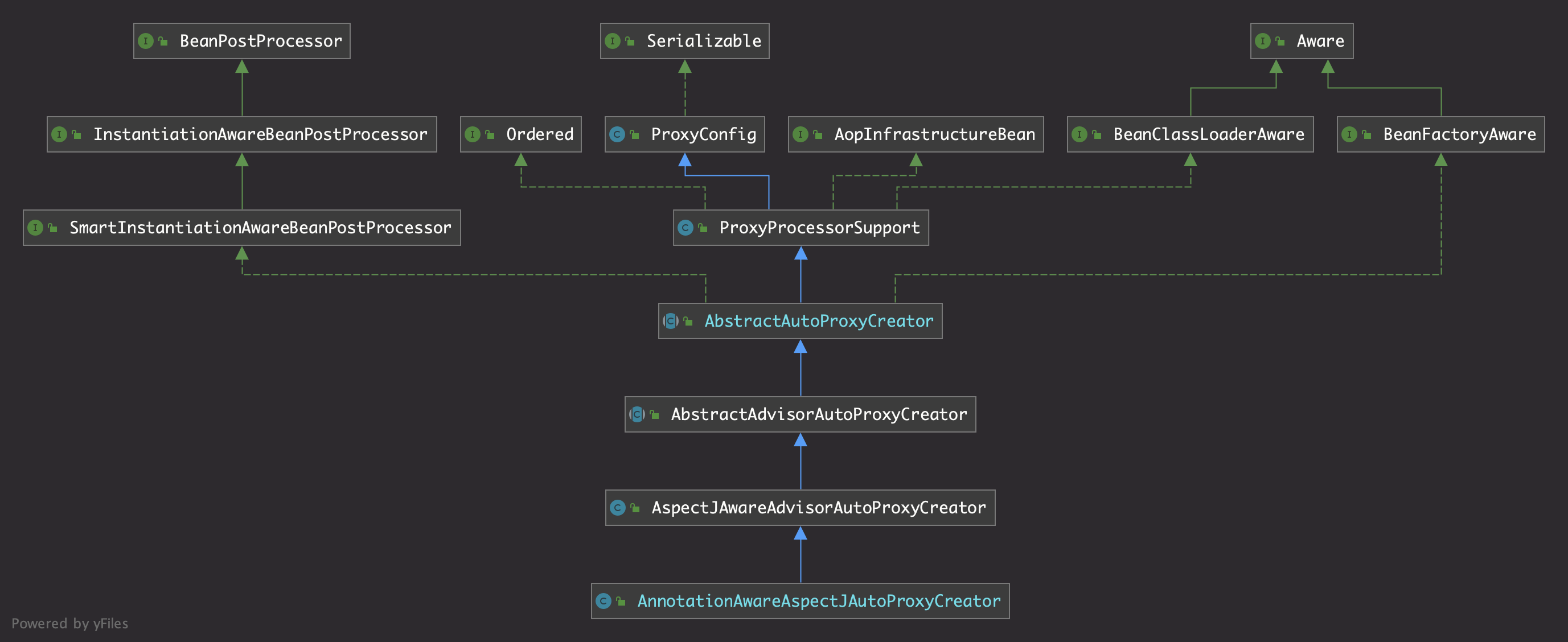
Task: Click the lock icon beside ProxyProcessorSupport
Action: click(703, 228)
